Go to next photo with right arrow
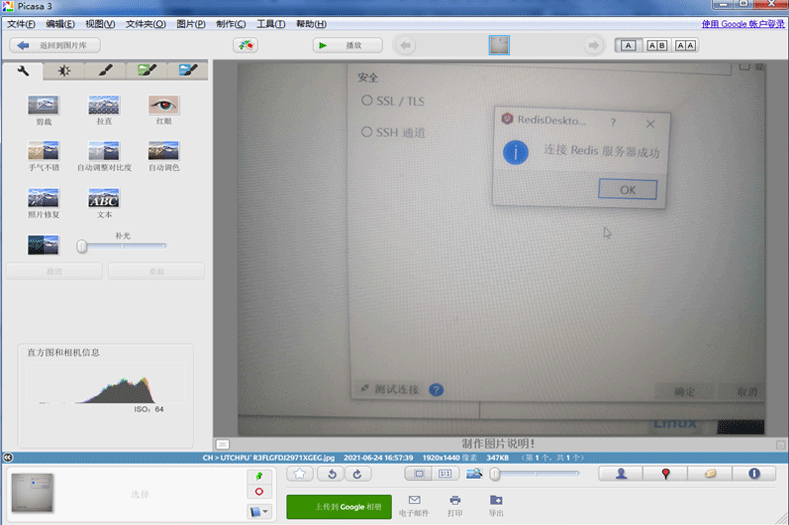 click(594, 45)
